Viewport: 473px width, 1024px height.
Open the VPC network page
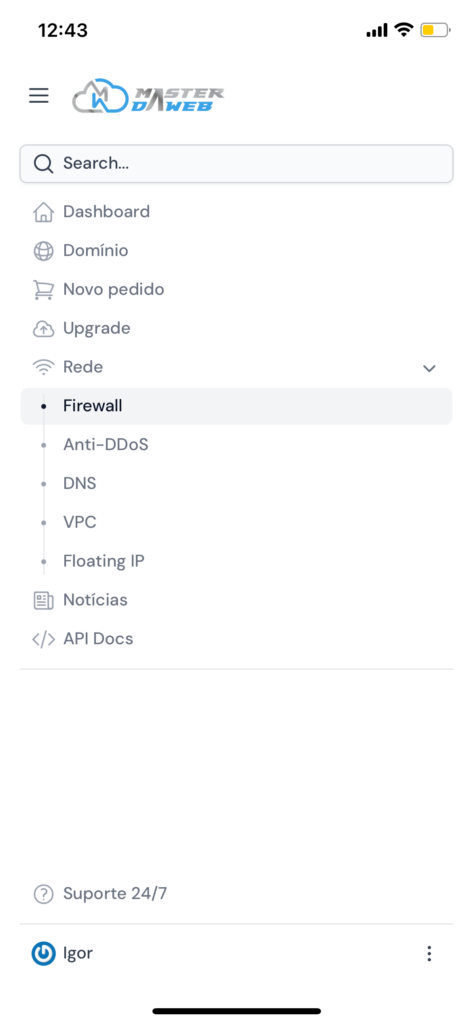236,522
